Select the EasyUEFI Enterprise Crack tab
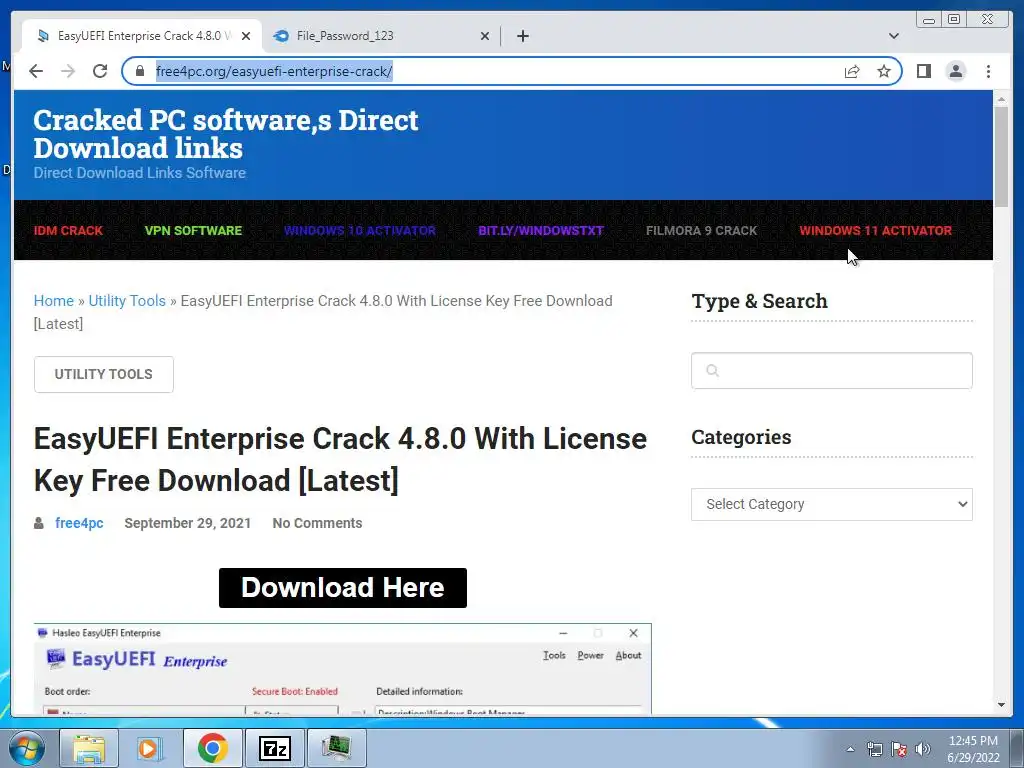1024x768 pixels. click(140, 36)
